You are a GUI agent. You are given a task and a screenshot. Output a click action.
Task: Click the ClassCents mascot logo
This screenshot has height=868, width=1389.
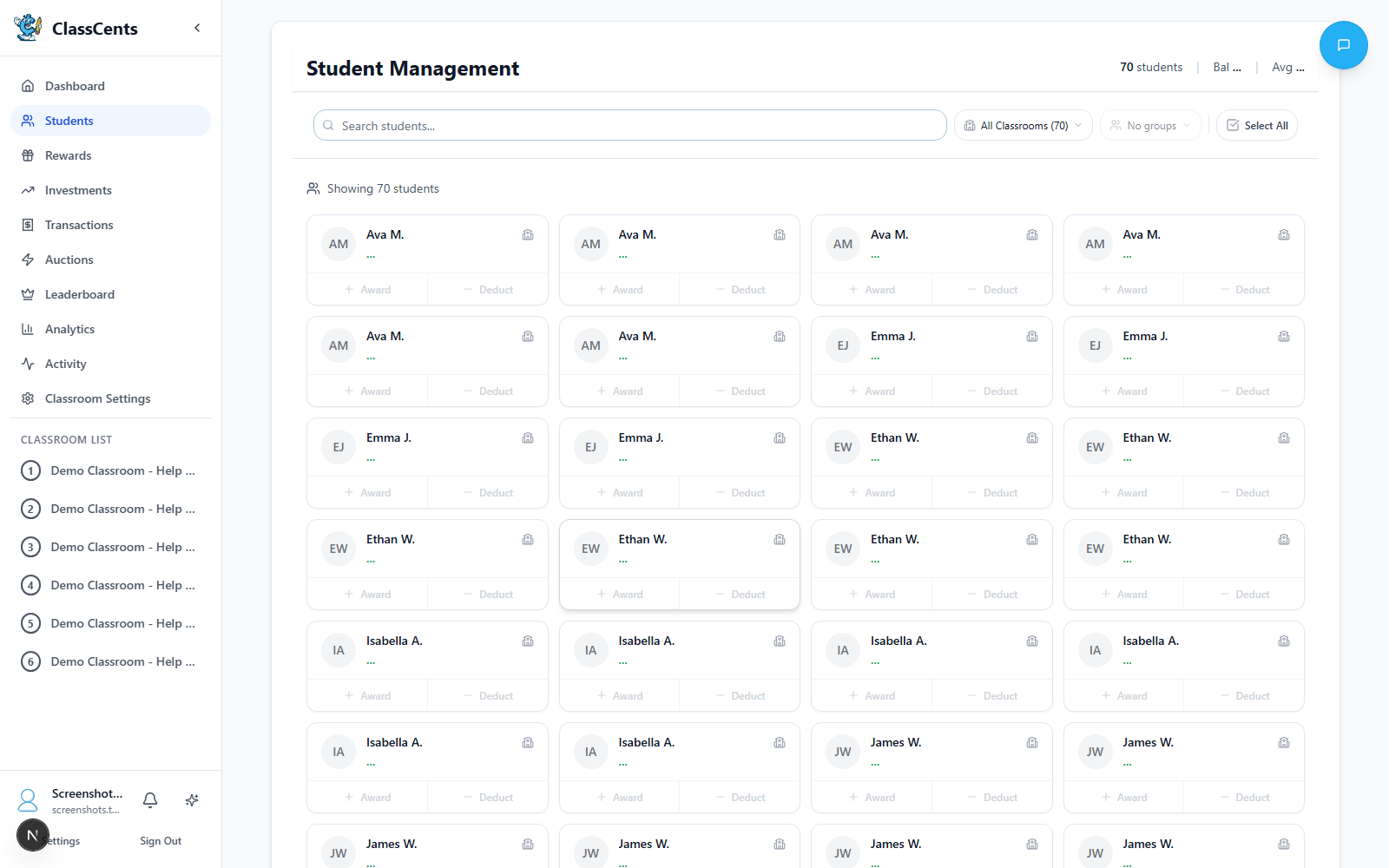[28, 28]
